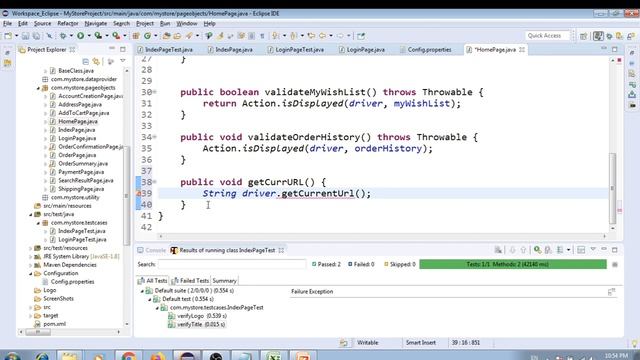Viewport: 640px width, 360px height.
Task: Collapse the com.mystore.pageobjects package
Action: [x=38, y=88]
